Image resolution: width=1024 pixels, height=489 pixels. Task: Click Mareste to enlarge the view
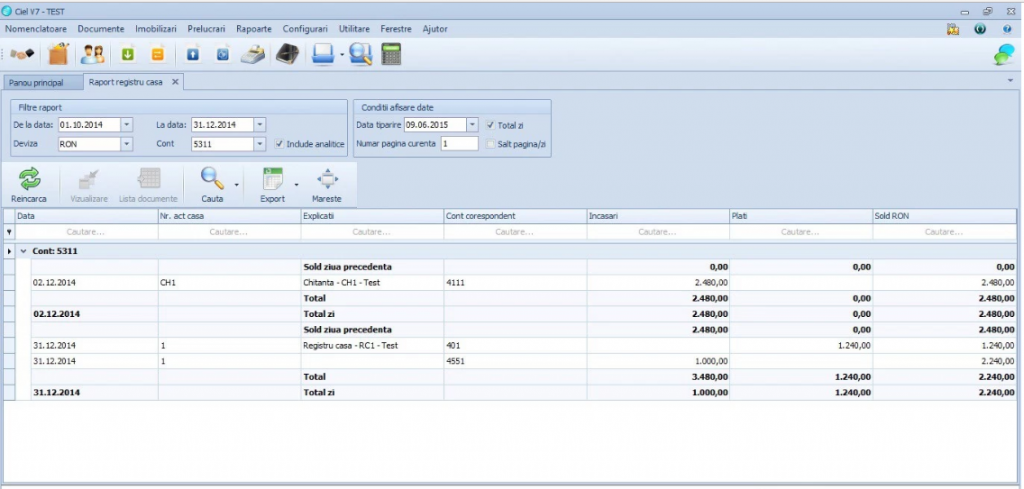pyautogui.click(x=327, y=185)
